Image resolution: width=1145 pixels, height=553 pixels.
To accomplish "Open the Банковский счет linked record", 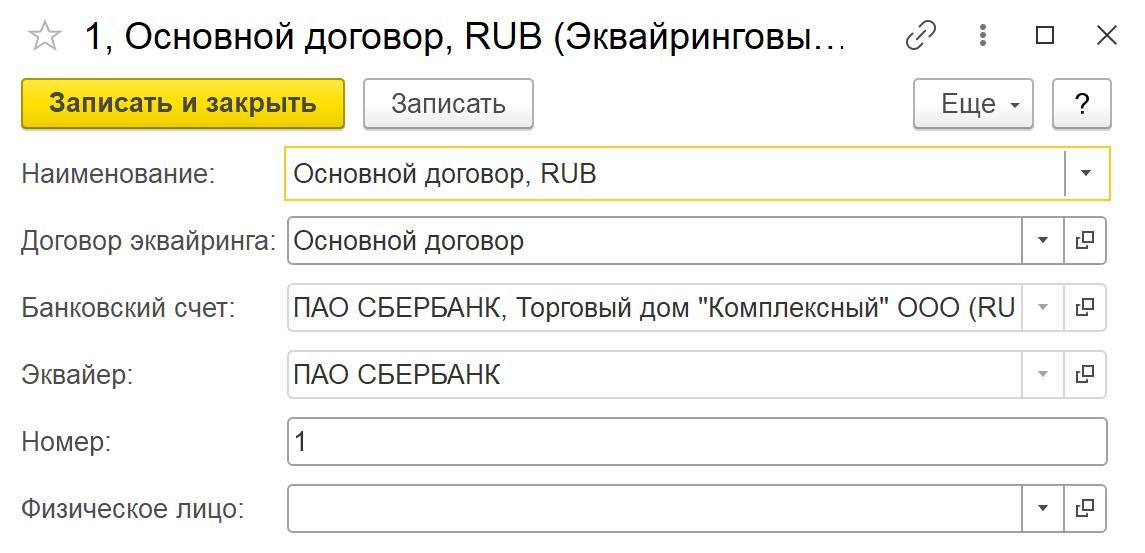I will pos(1084,308).
